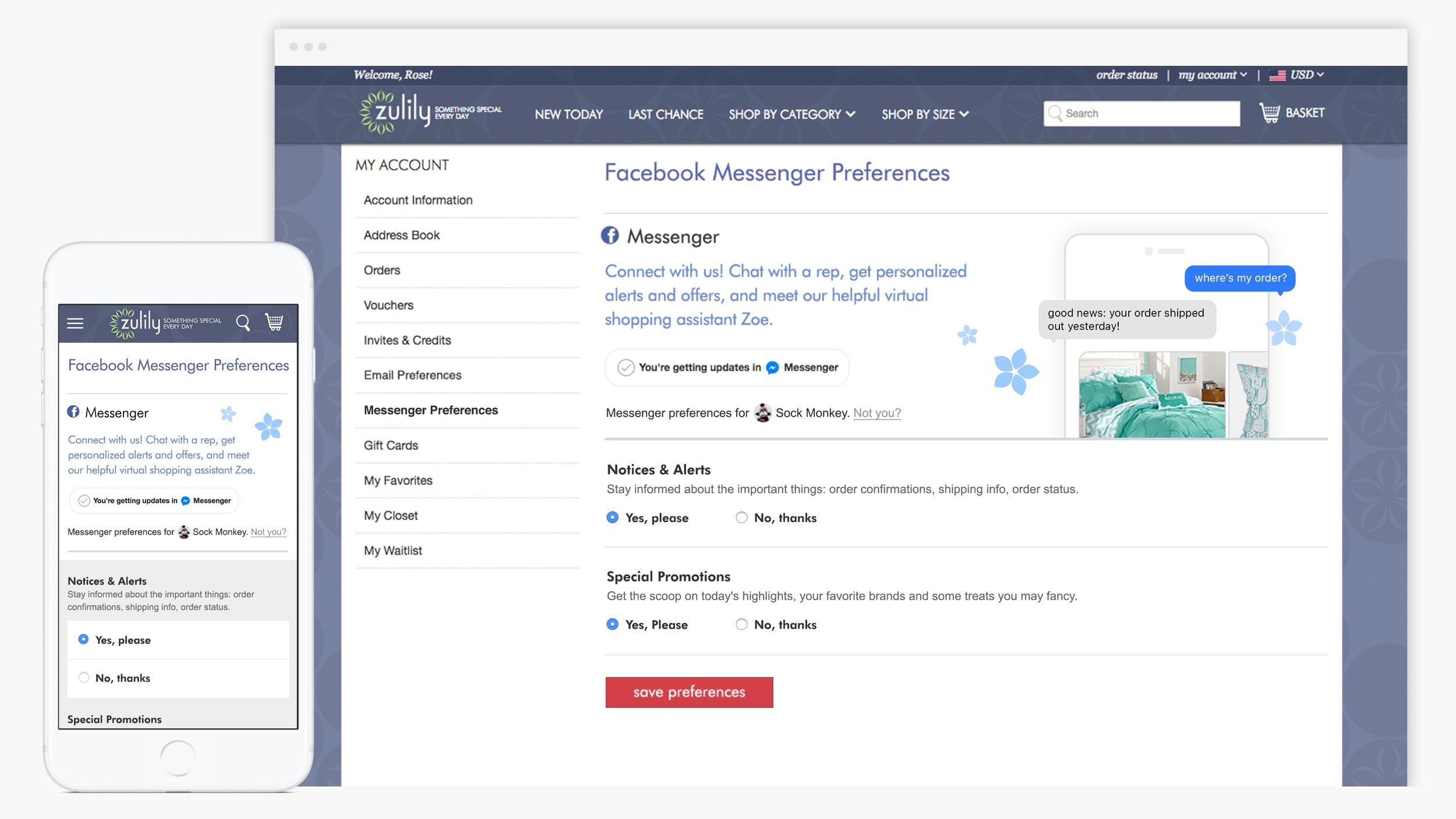Tap the Not you? link on the phone

coord(268,532)
